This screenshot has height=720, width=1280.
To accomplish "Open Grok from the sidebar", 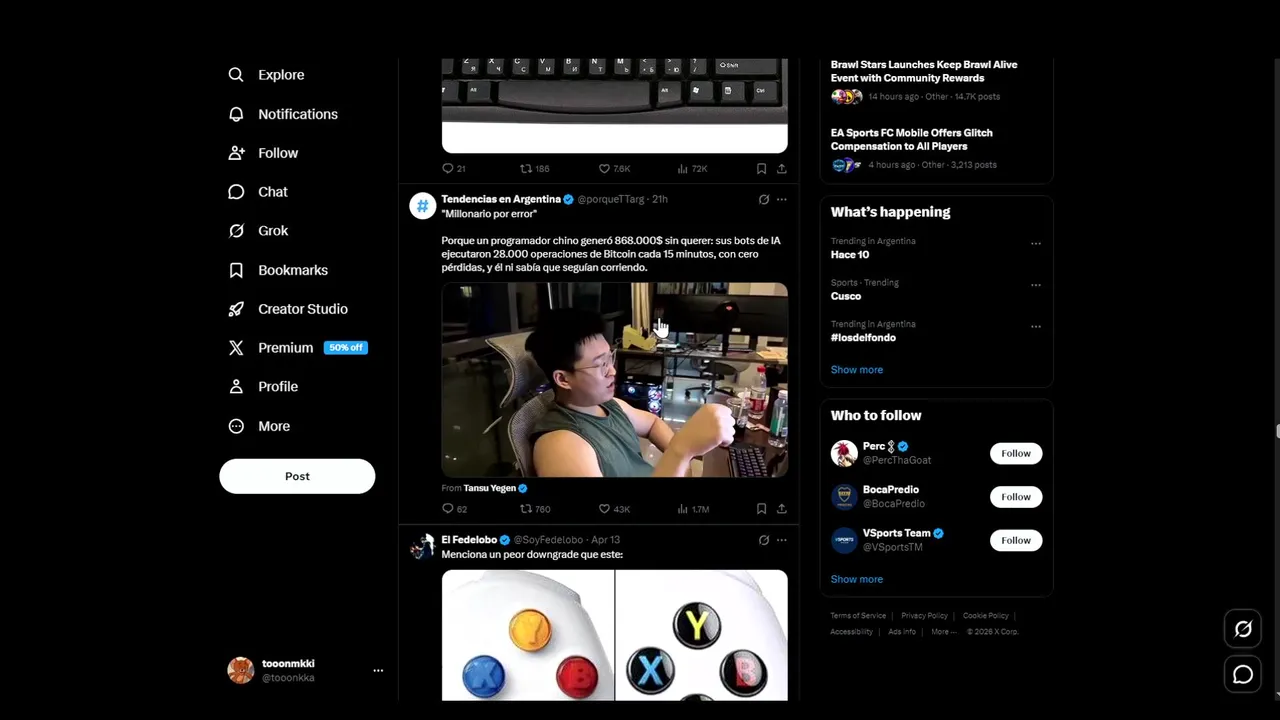I will 258,231.
